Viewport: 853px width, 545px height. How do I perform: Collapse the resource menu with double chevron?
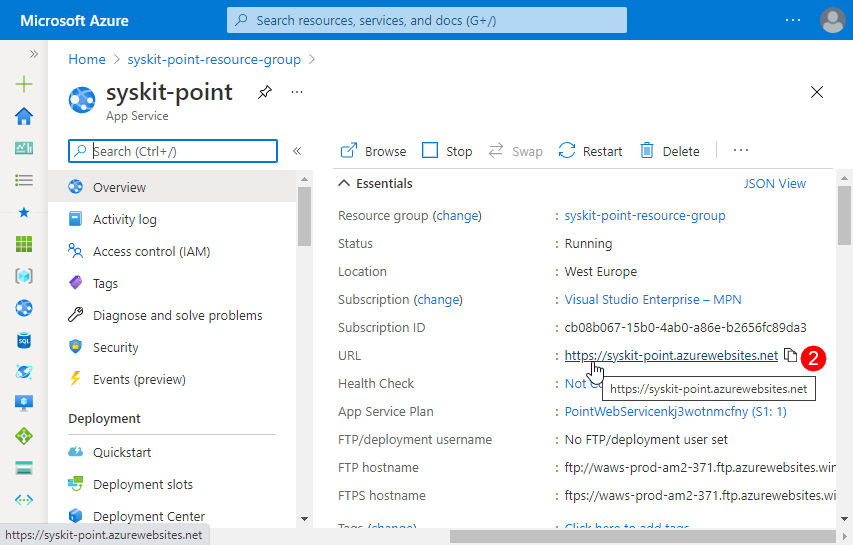click(x=297, y=151)
